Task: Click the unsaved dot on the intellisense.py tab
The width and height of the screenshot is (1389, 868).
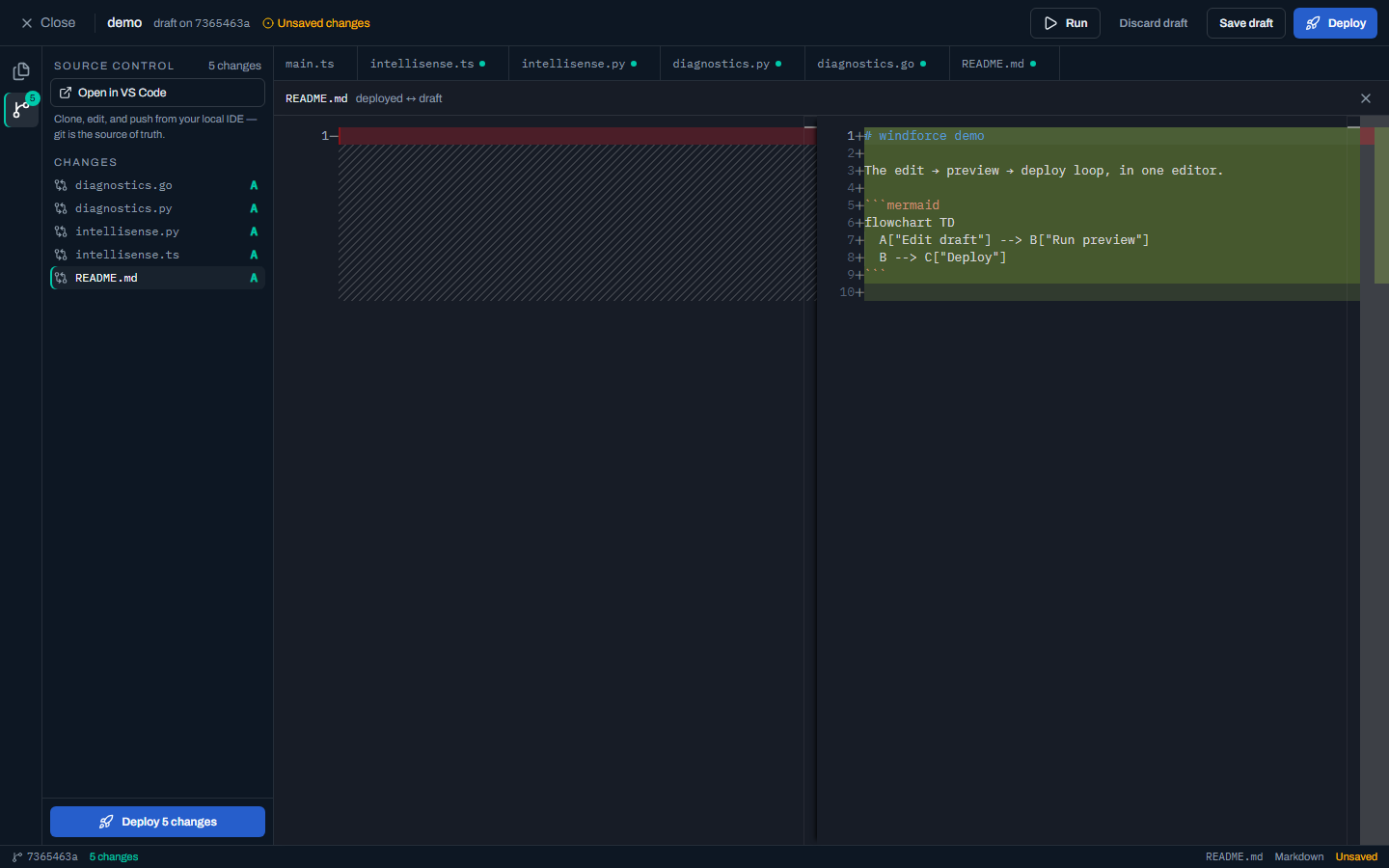Action: click(634, 64)
